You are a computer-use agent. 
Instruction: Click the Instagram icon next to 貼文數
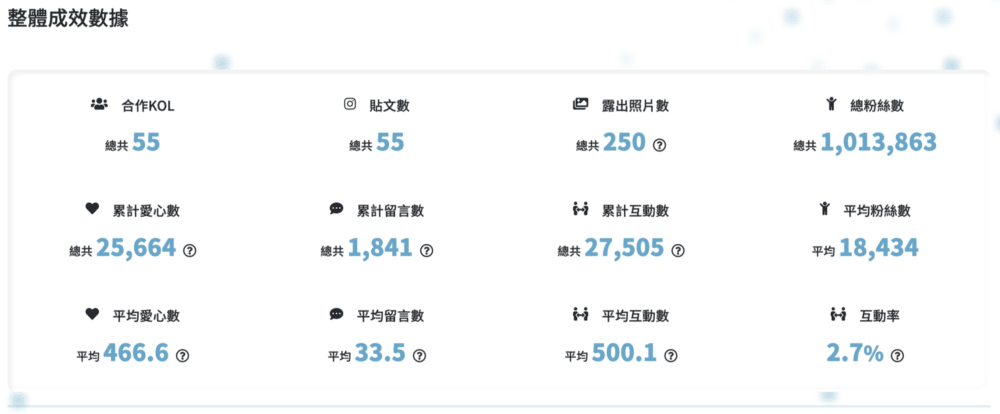tap(349, 104)
